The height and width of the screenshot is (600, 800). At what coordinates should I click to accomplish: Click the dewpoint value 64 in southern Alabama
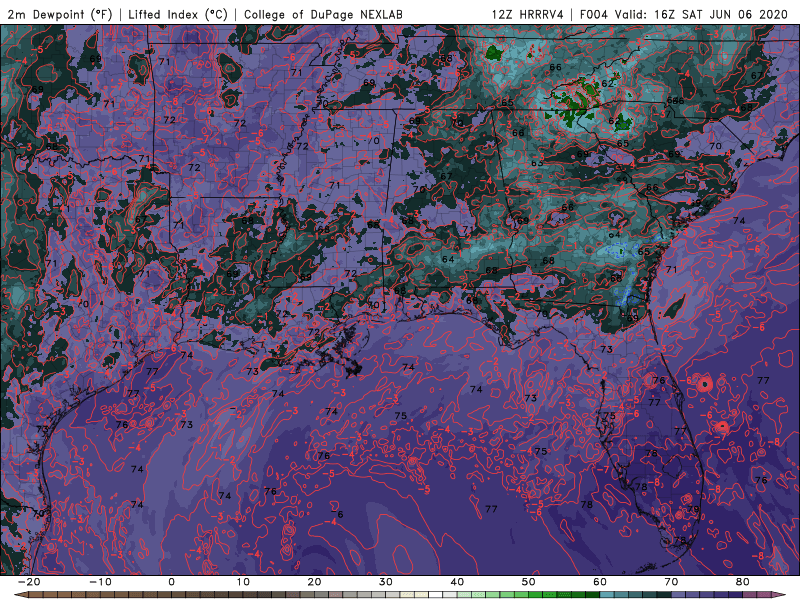pyautogui.click(x=448, y=259)
